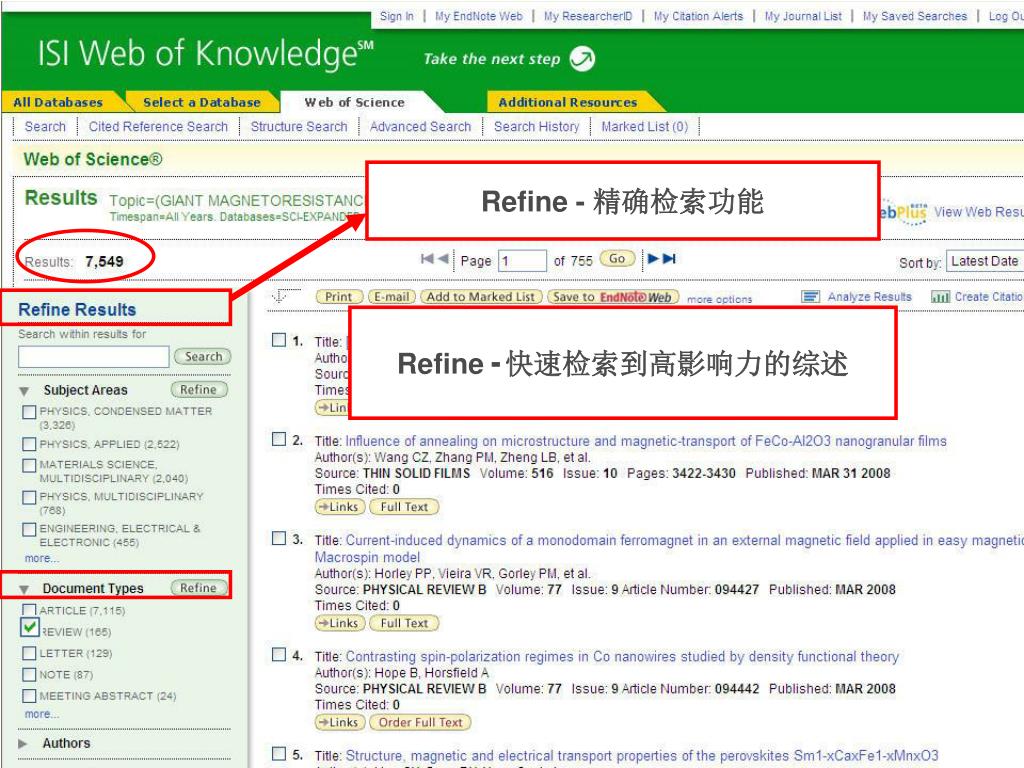Click Links button for result 3
1024x768 pixels.
point(338,622)
